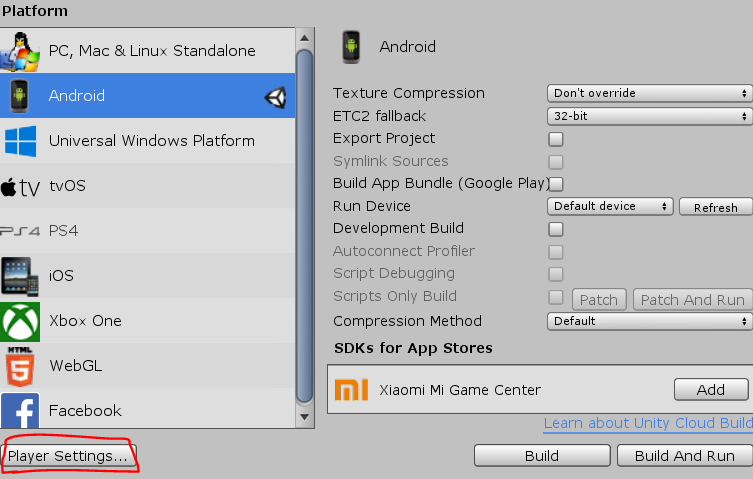Click the HTML5 WebGL icon
This screenshot has height=479, width=753.
click(x=20, y=366)
